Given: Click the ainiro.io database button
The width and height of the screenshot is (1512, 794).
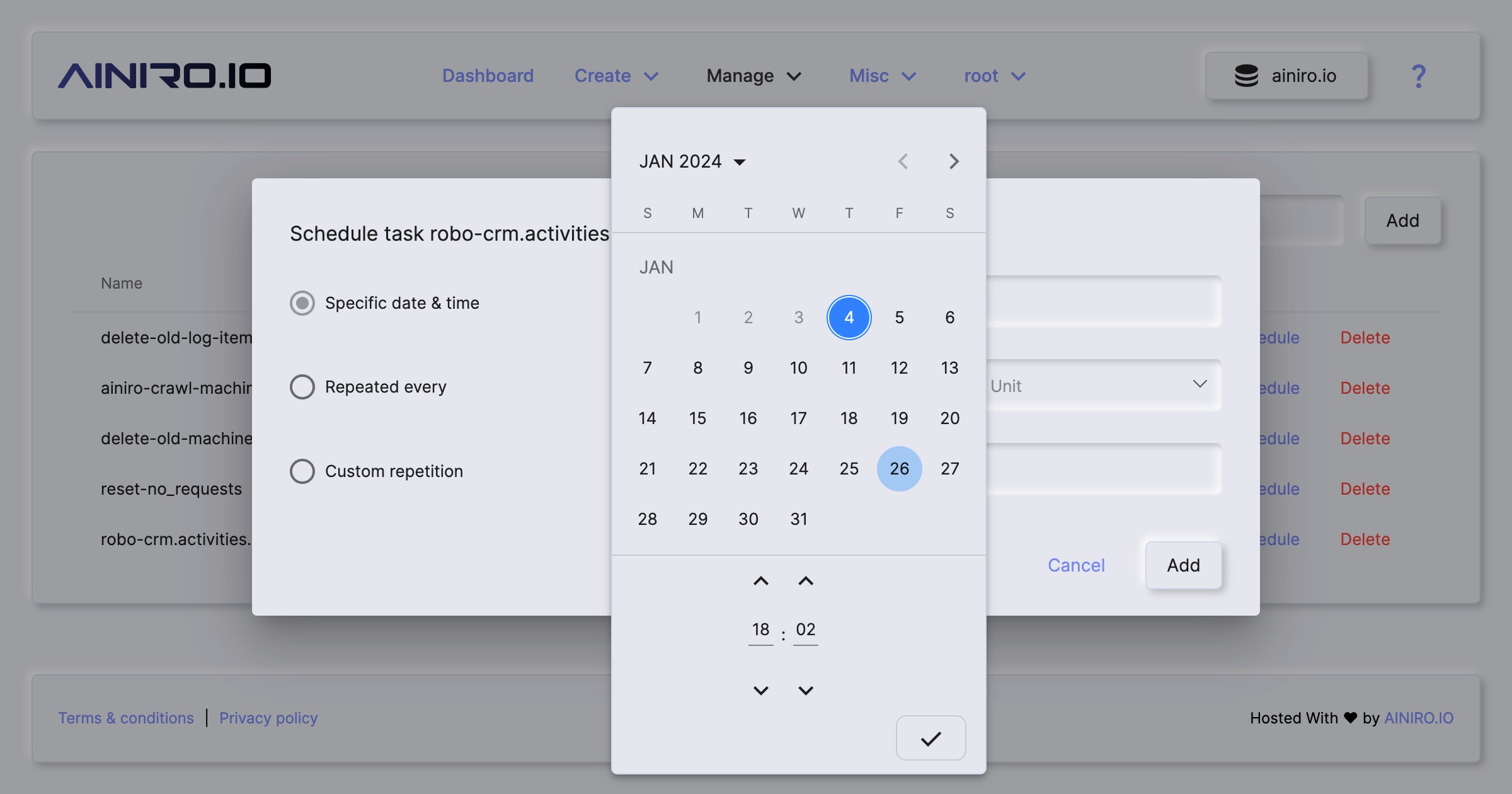Looking at the screenshot, I should pos(1286,76).
